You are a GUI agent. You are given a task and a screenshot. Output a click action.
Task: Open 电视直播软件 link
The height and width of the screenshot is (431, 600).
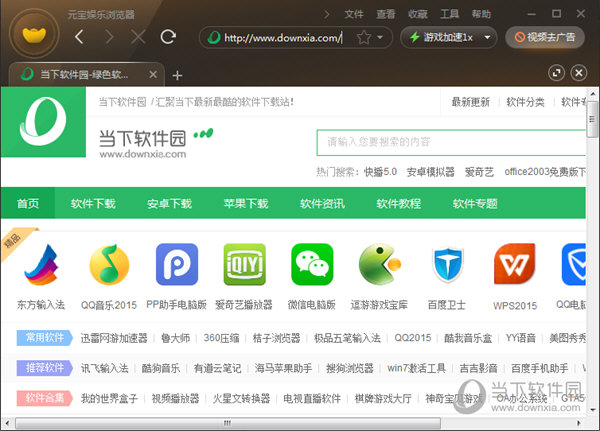(312, 398)
